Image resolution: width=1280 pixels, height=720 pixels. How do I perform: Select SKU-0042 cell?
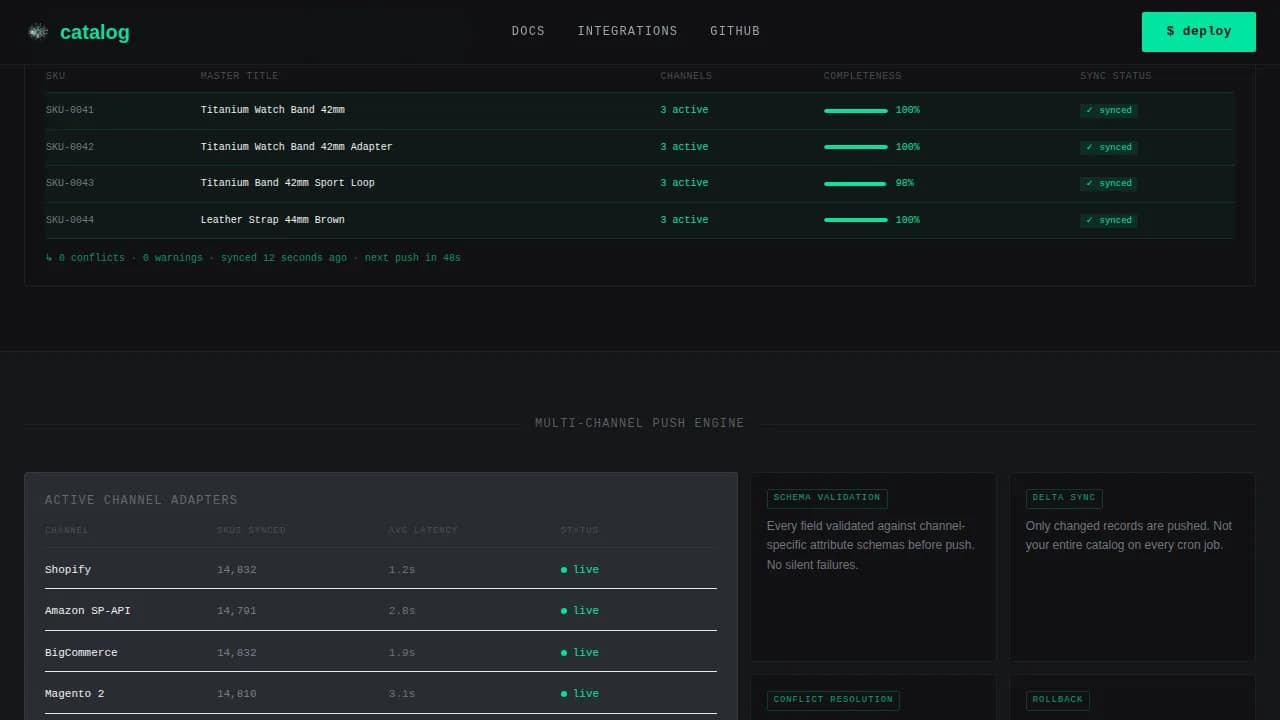pos(70,147)
